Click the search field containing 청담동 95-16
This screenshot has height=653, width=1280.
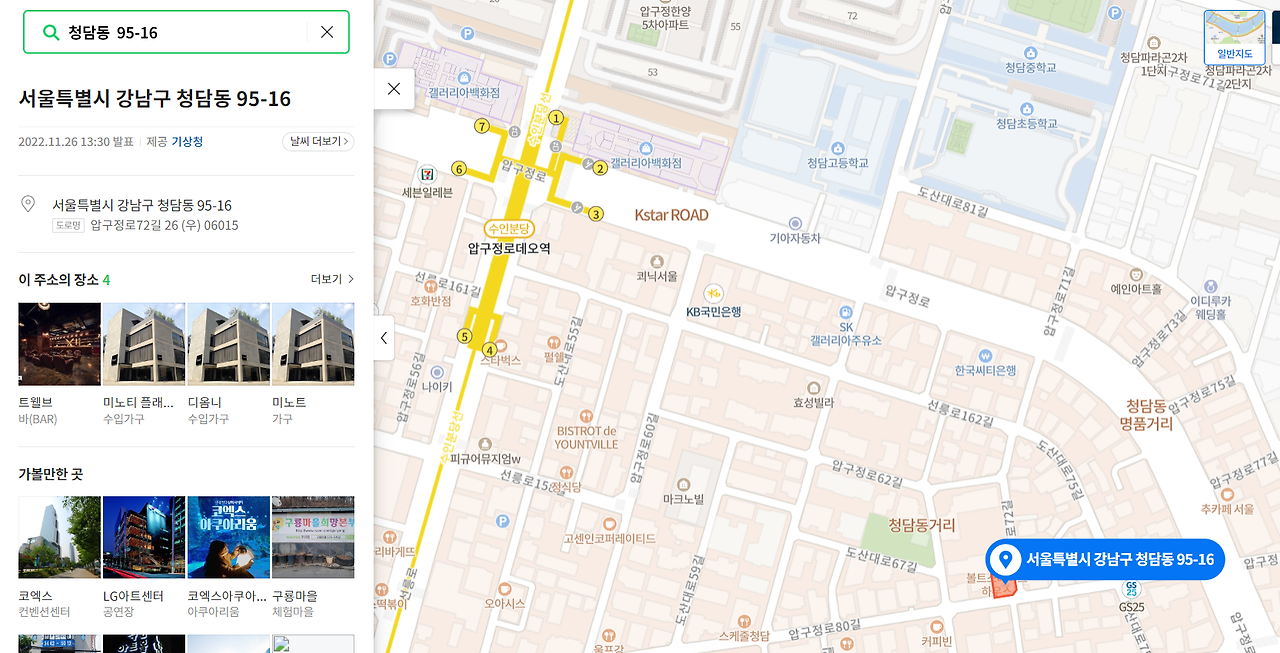tap(186, 32)
